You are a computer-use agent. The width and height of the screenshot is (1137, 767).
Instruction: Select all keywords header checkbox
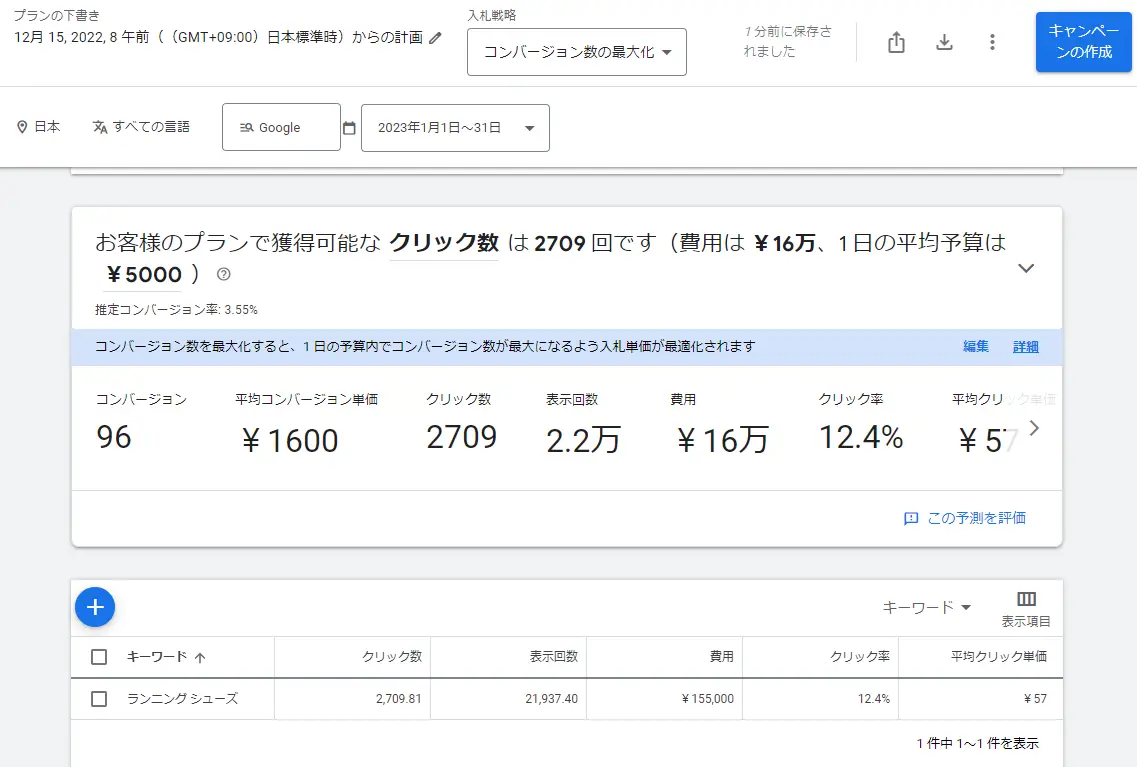pos(99,657)
